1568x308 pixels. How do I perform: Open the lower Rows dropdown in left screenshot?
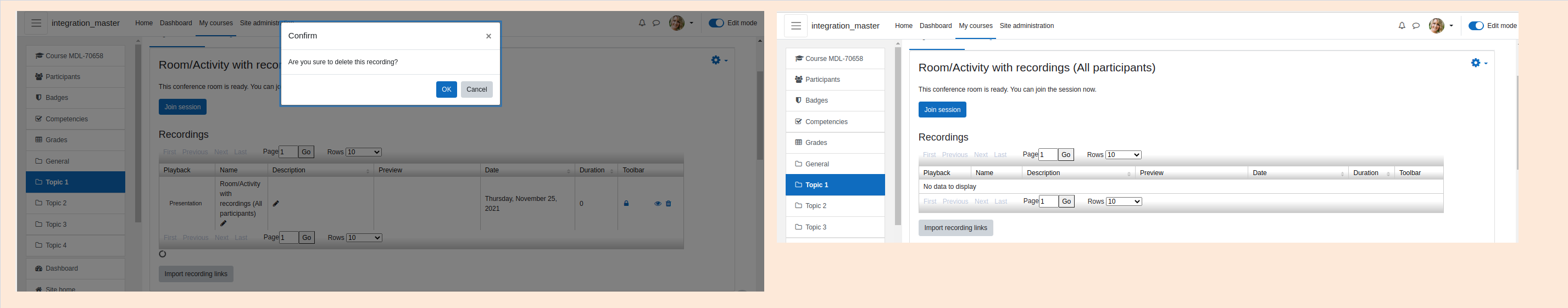[364, 237]
